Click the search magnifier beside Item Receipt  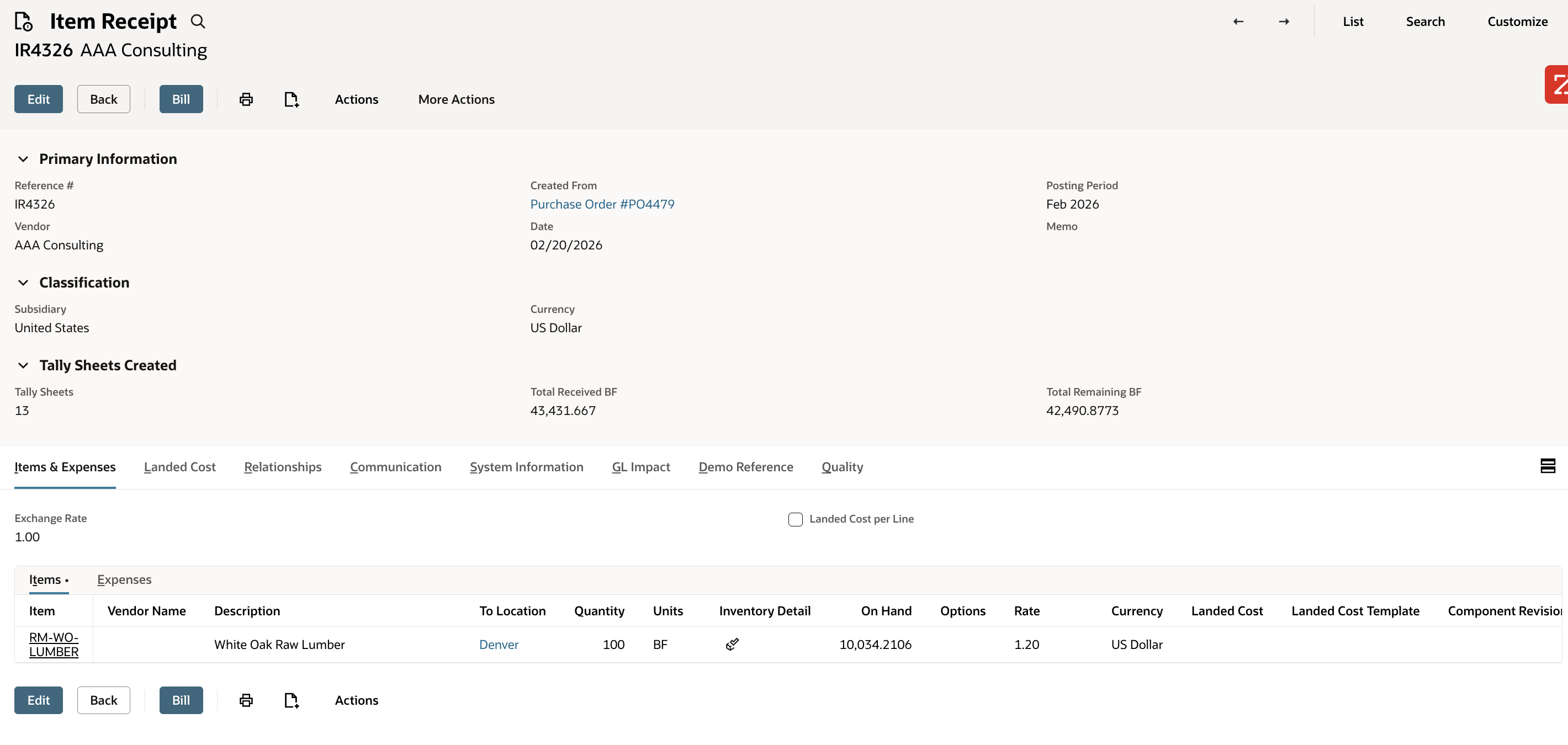pos(198,22)
